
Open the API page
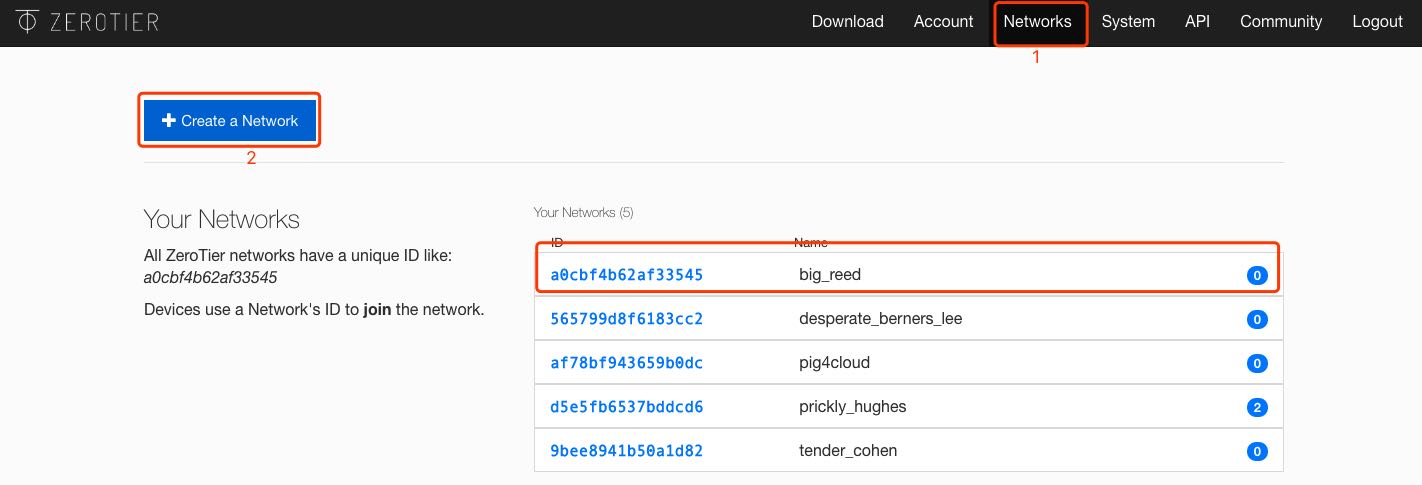pyautogui.click(x=1197, y=21)
